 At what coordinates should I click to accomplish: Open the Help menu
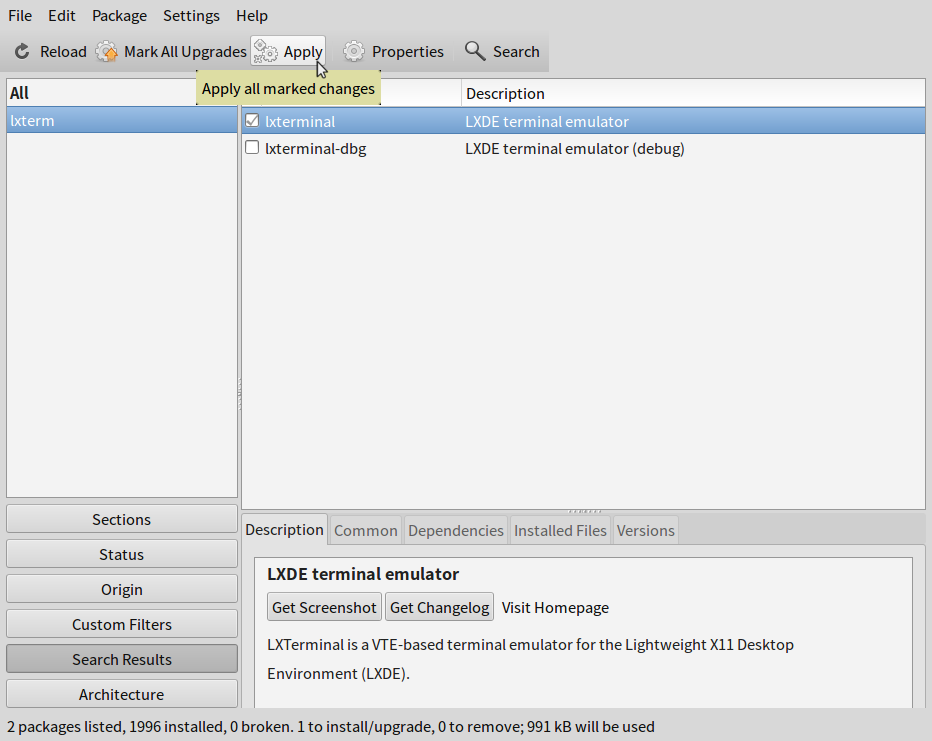[252, 15]
